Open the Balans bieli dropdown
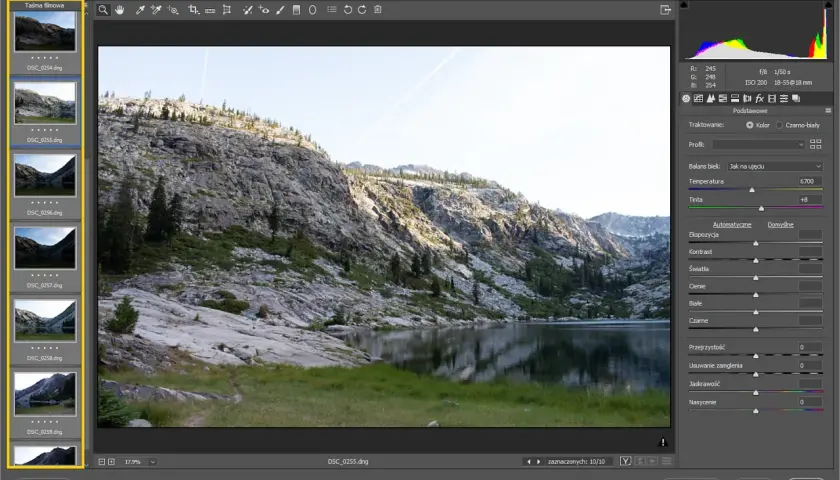Viewport: 840px width, 480px height. (x=775, y=167)
